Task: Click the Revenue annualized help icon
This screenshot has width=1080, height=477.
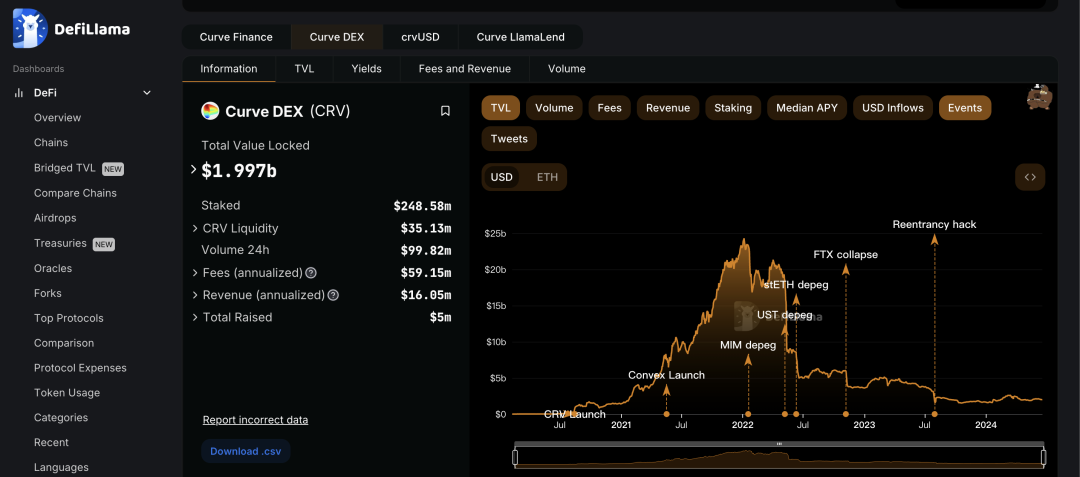Action: click(x=333, y=295)
